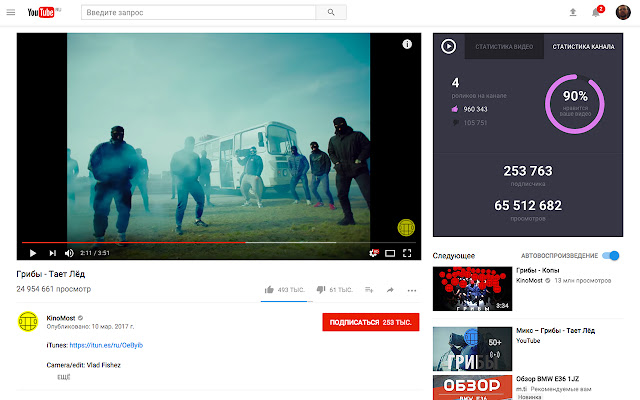Screen dimensions: 640x400
Task: Mute the video volume
Action: point(69,253)
